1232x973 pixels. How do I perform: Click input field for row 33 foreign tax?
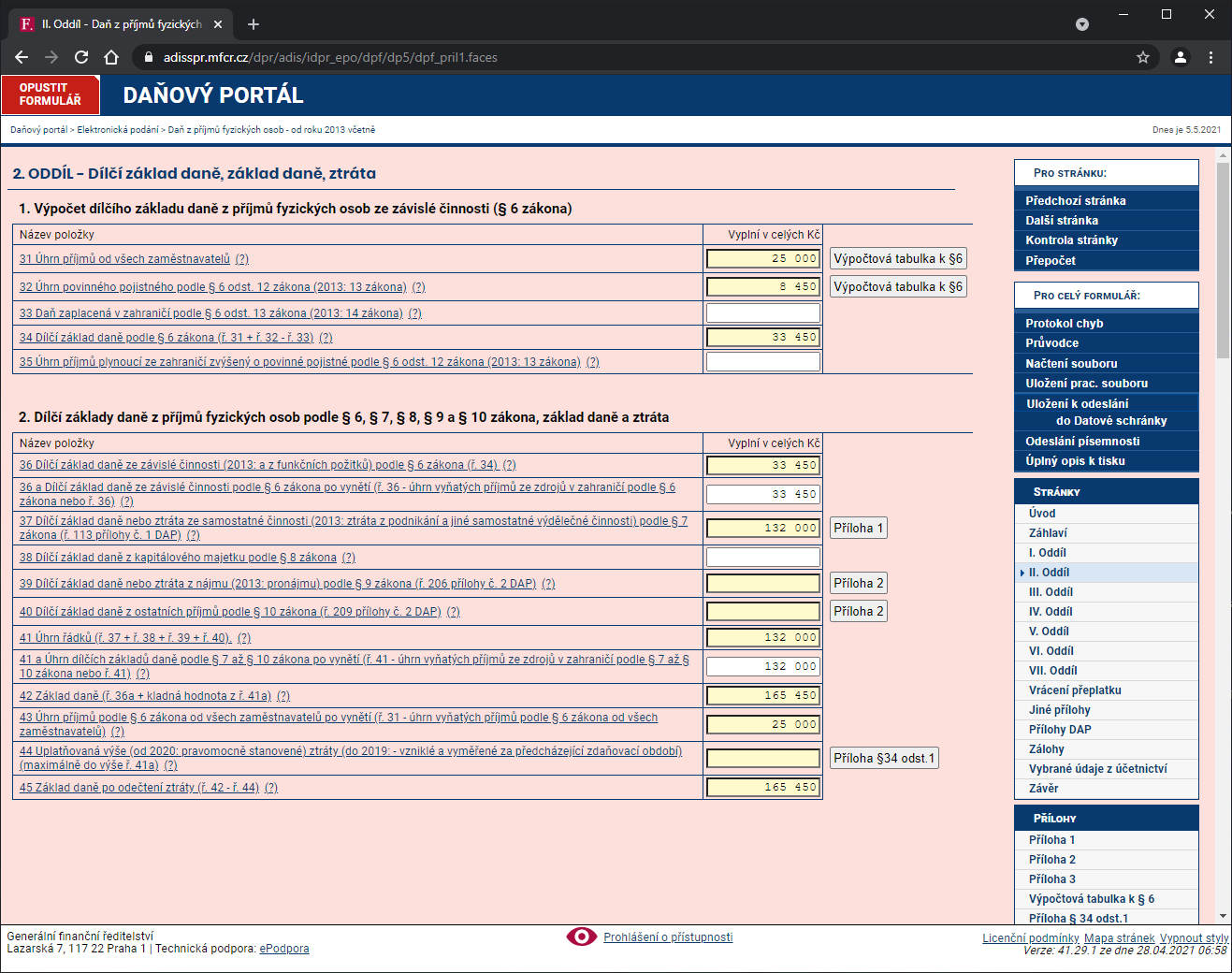click(x=762, y=313)
